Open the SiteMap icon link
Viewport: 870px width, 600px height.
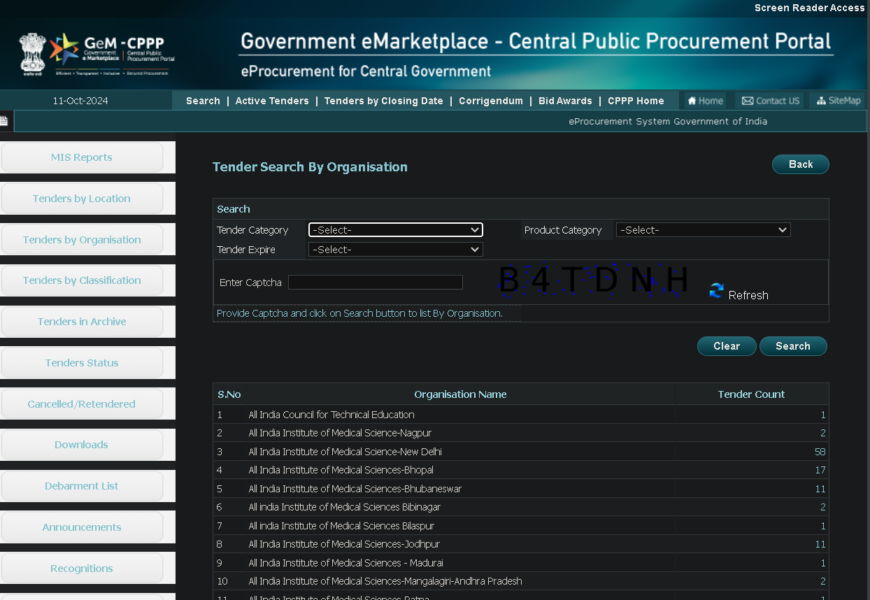coord(820,101)
